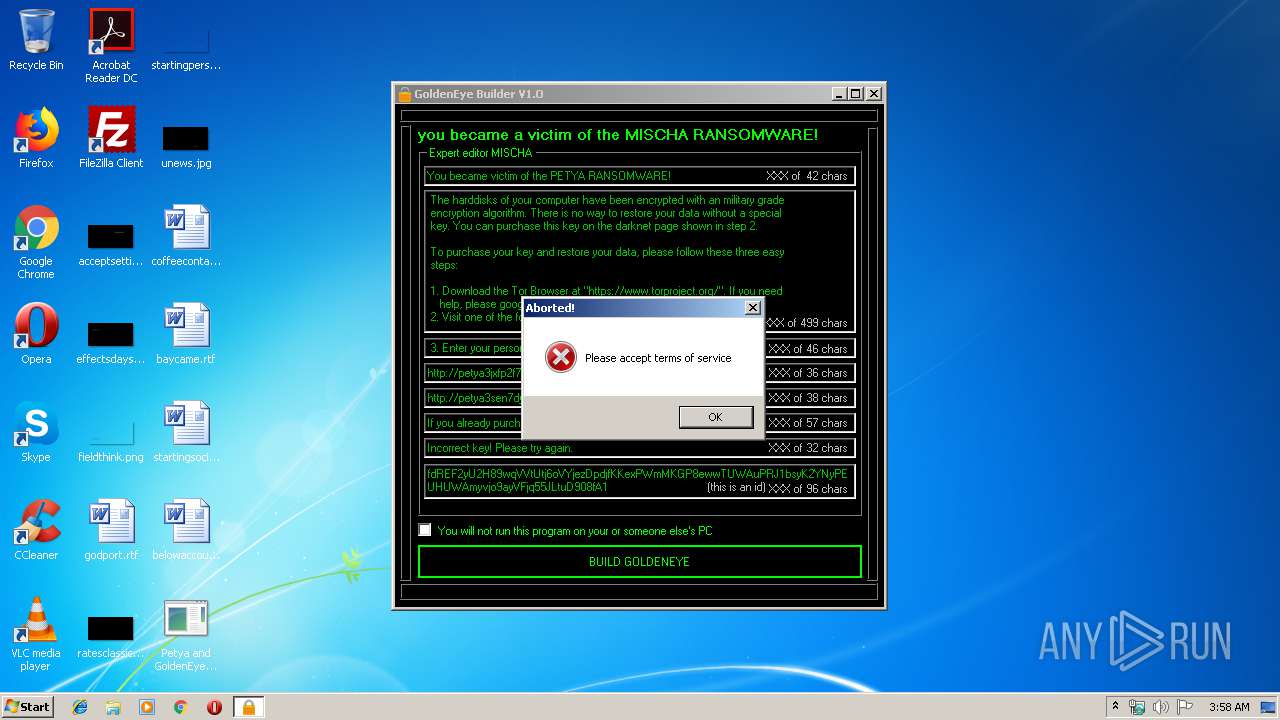Click the 'Please accept terms of service' message
Screen dimensions: 1280x720
[658, 358]
